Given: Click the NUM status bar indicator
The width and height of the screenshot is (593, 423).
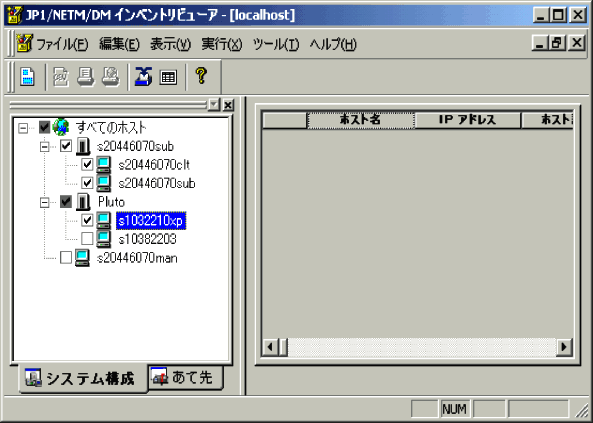Looking at the screenshot, I should click(455, 409).
